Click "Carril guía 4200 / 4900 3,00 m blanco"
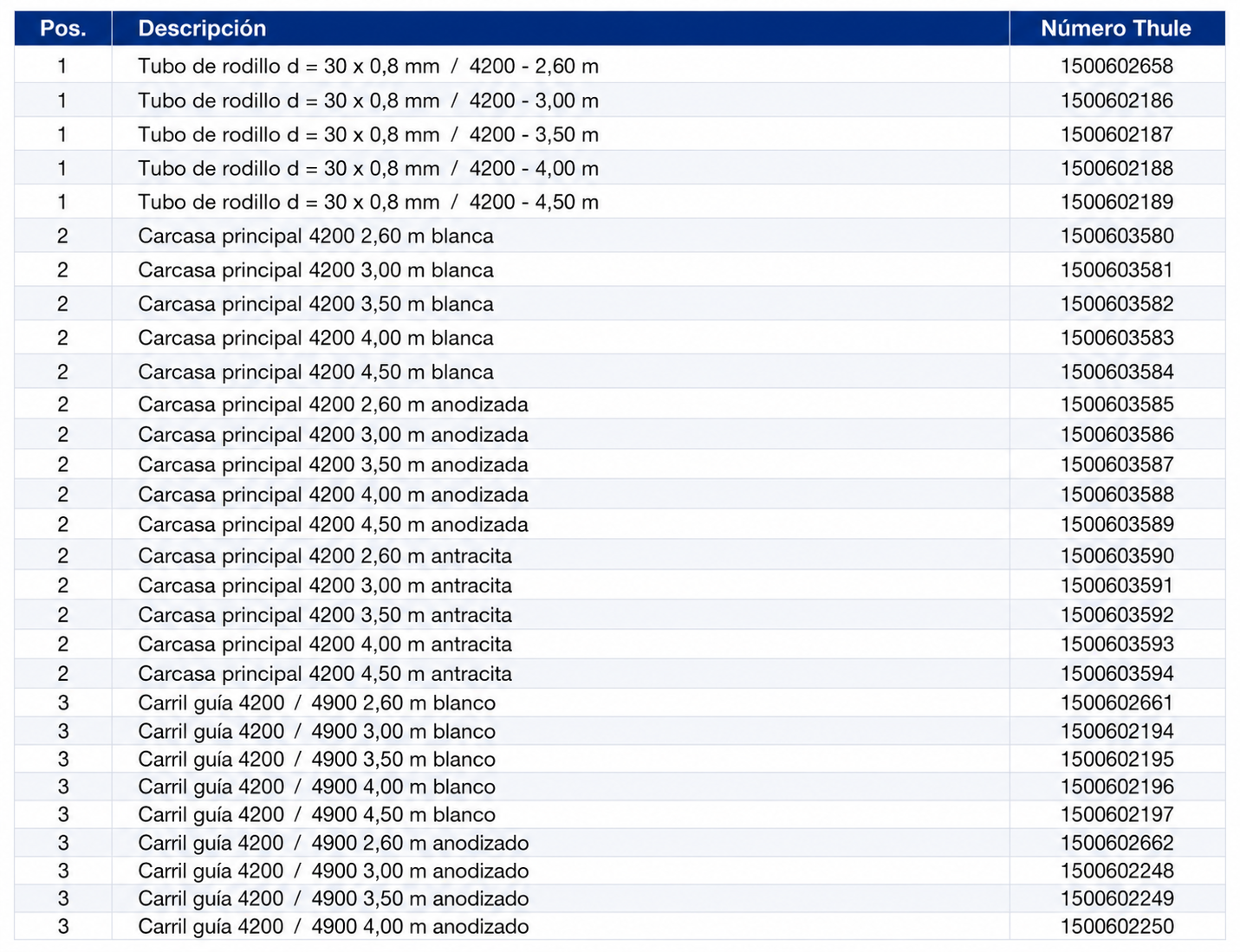This screenshot has height=952, width=1240. tap(317, 732)
